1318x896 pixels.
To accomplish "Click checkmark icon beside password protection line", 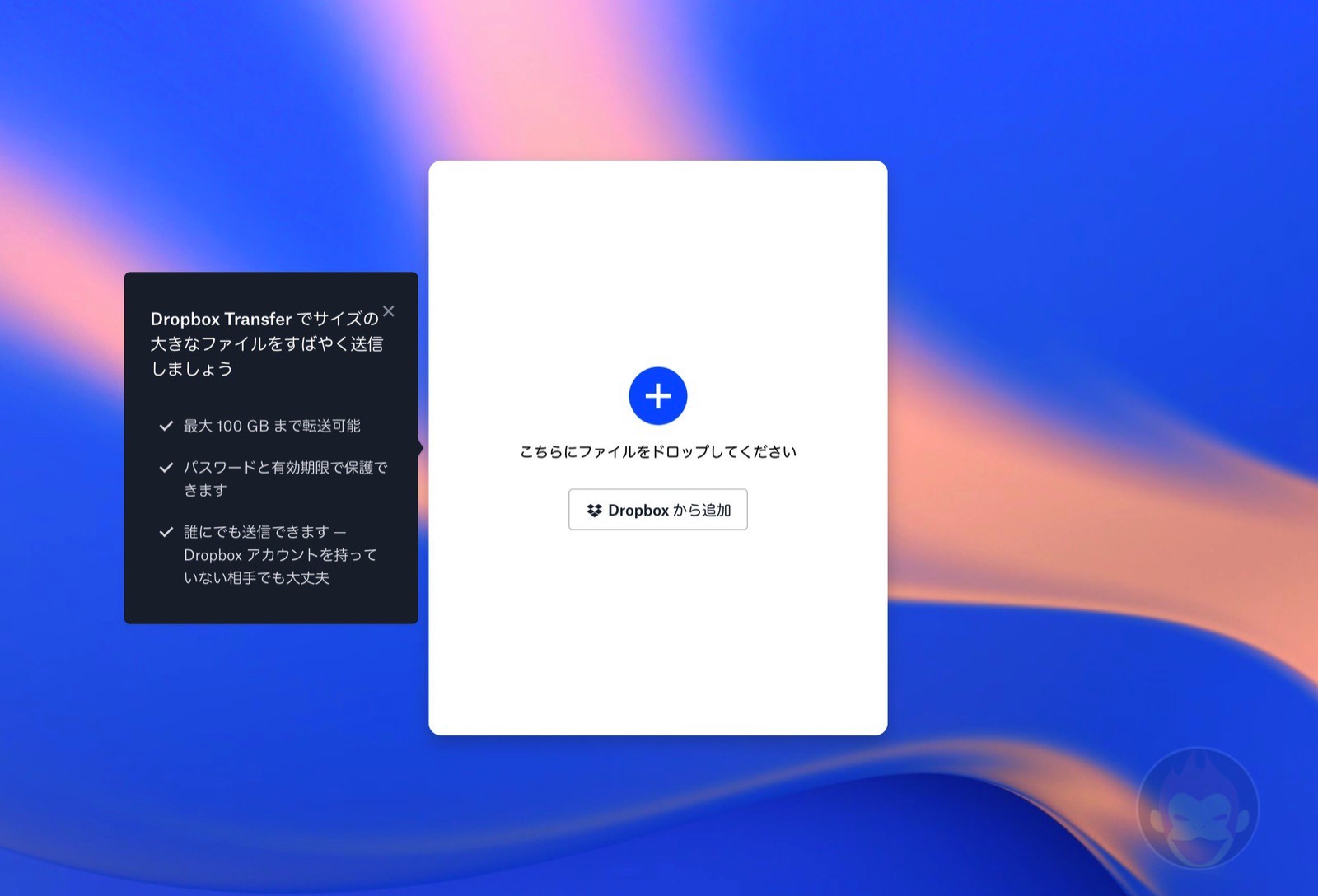I will 166,467.
